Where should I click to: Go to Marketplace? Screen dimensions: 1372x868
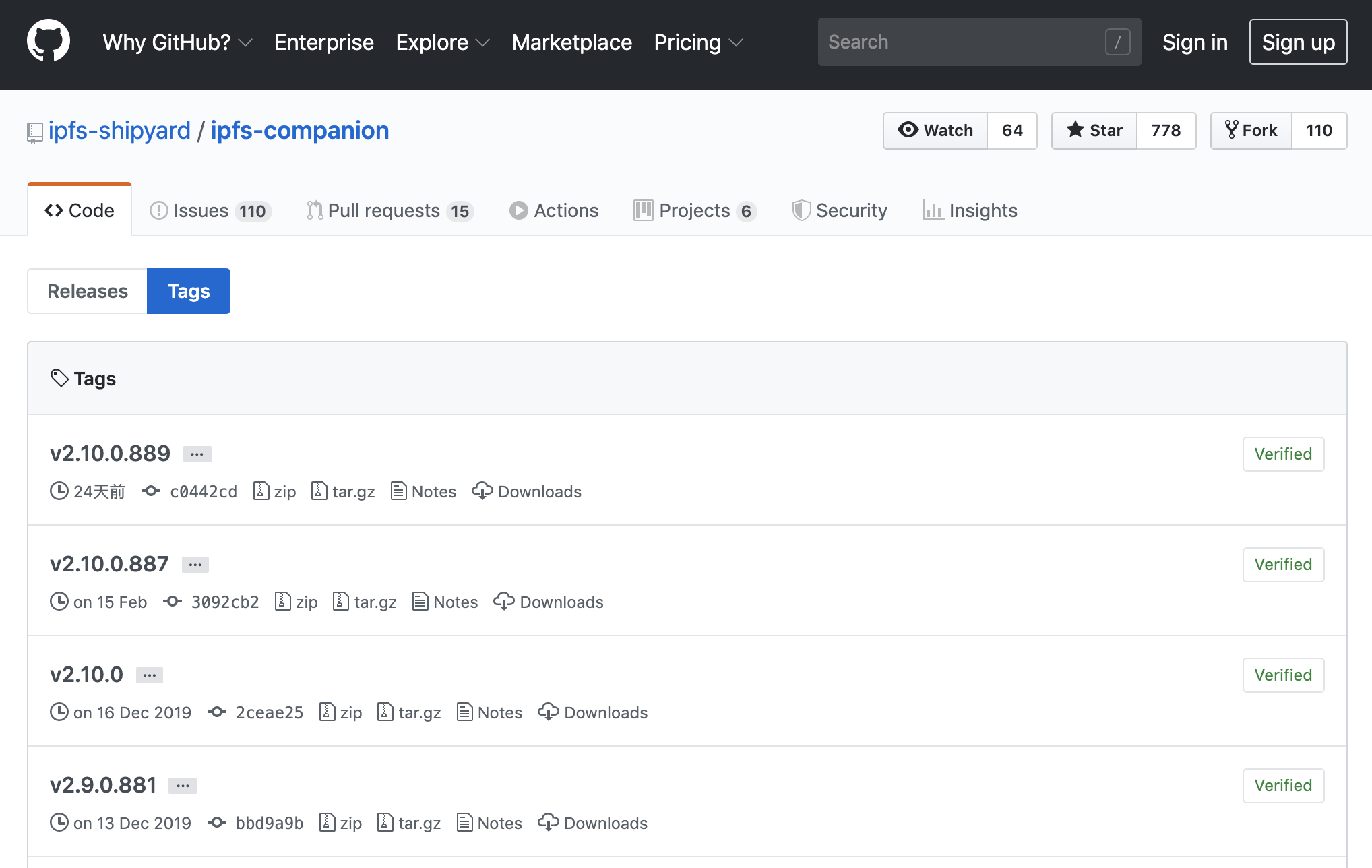coord(571,42)
